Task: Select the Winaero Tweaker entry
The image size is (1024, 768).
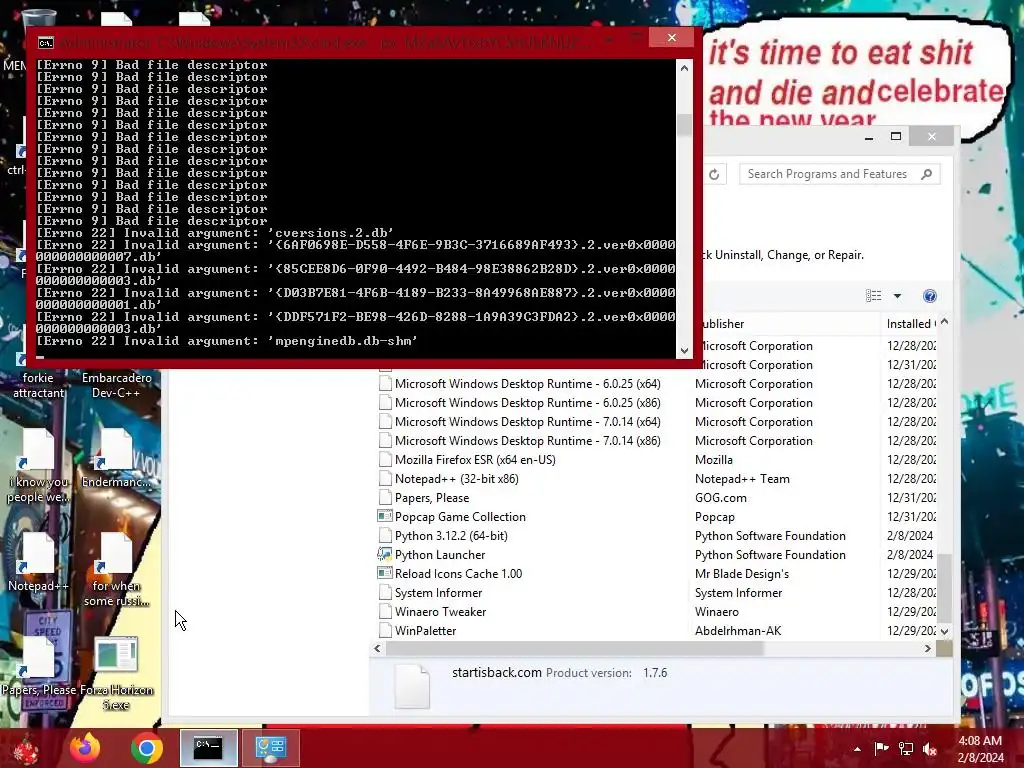Action: click(x=440, y=611)
